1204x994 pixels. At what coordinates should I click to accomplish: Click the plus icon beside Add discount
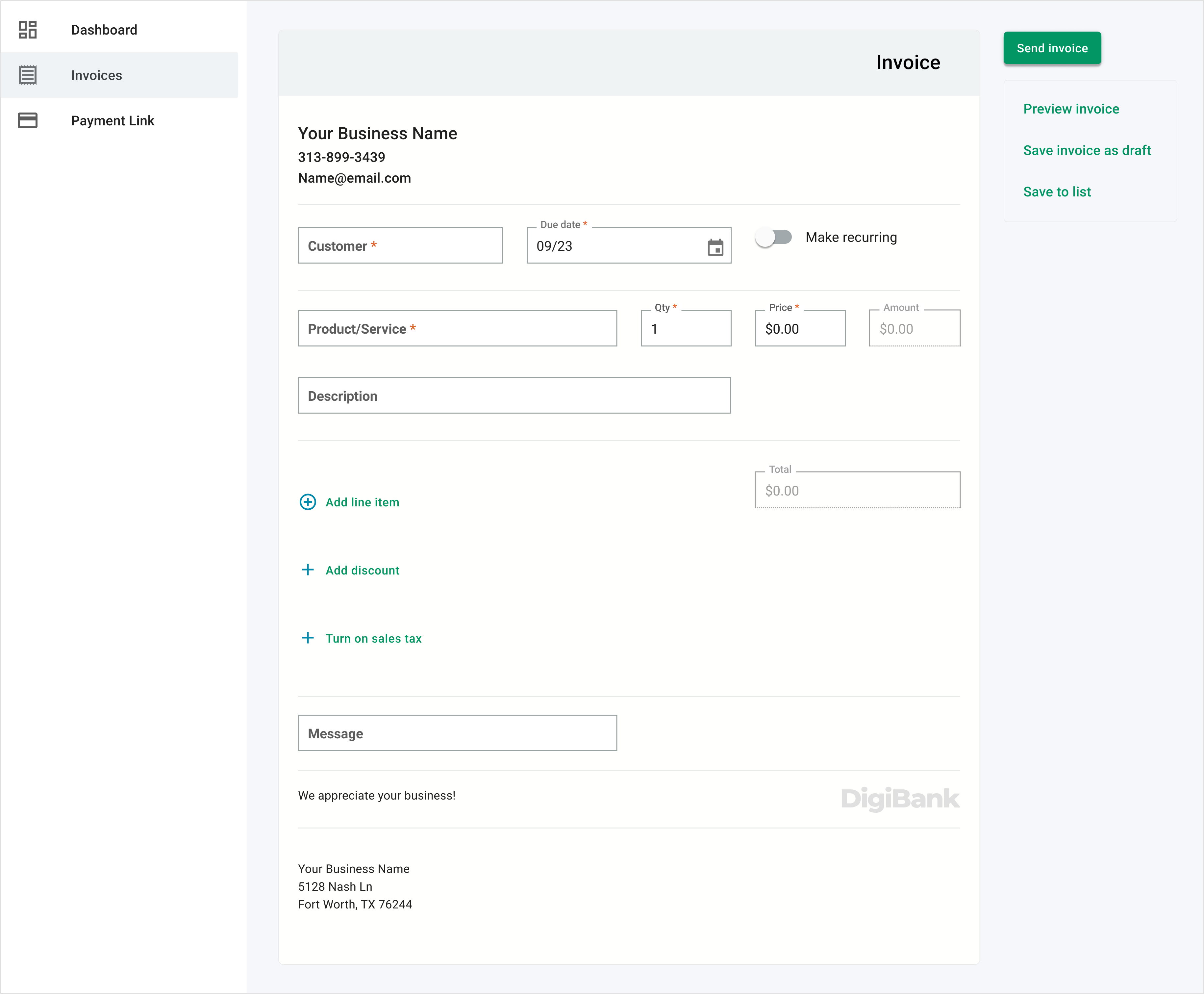pos(308,570)
